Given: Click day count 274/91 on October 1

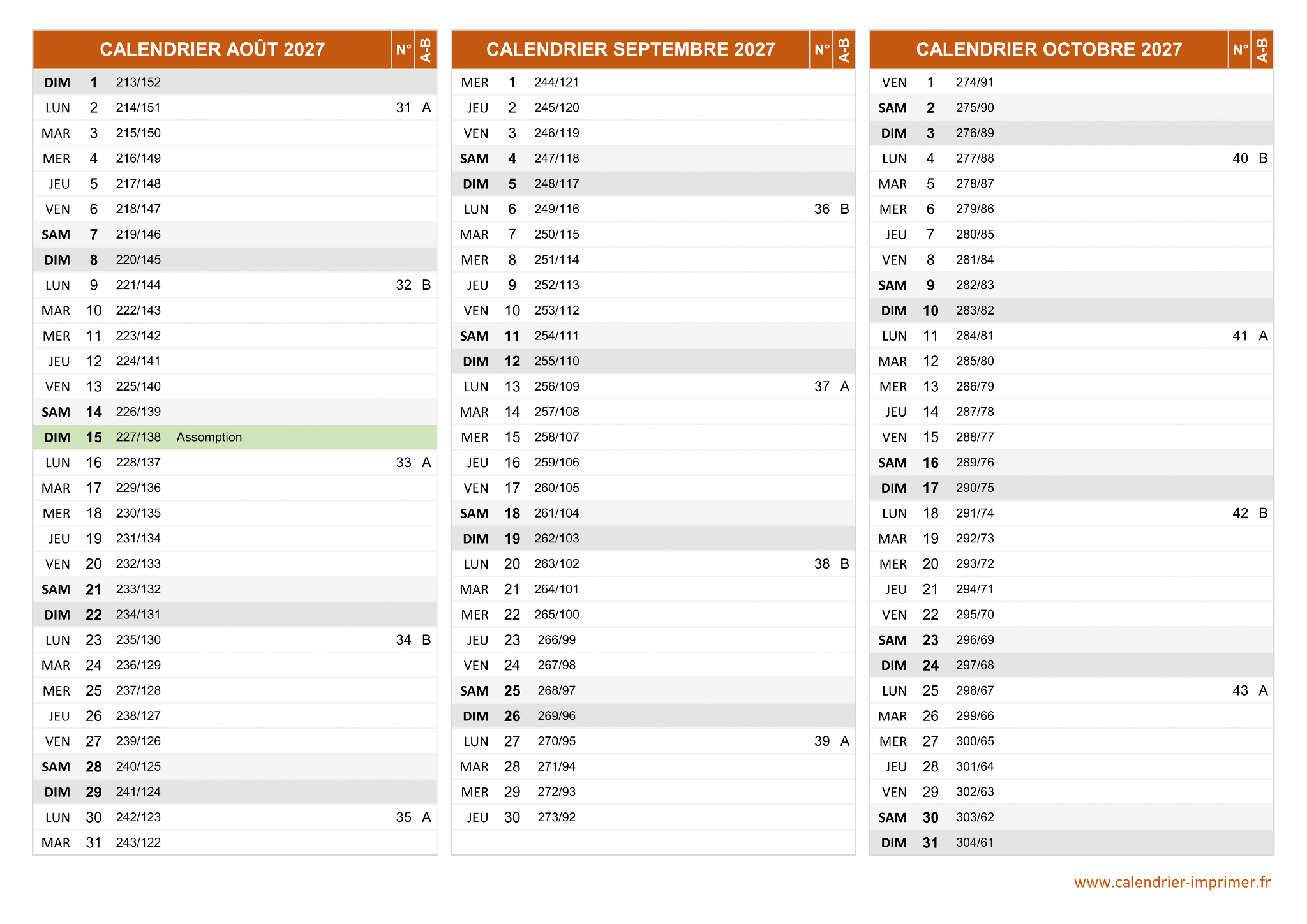Looking at the screenshot, I should tap(974, 82).
